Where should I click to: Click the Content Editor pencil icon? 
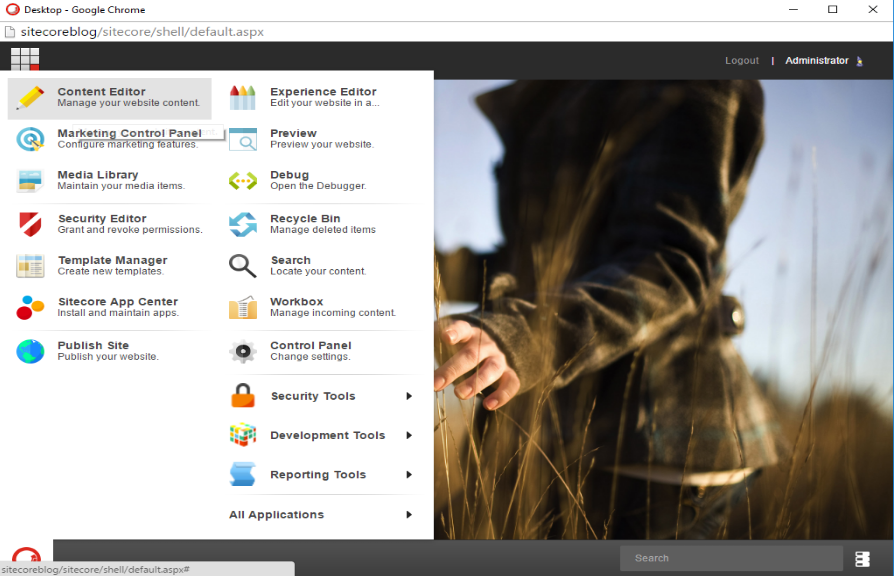pos(30,98)
